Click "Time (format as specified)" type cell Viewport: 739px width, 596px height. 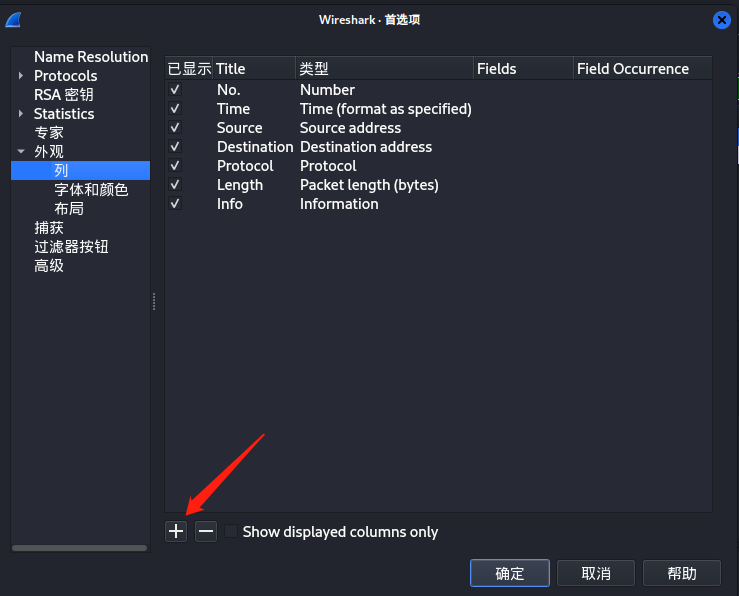click(x=386, y=109)
